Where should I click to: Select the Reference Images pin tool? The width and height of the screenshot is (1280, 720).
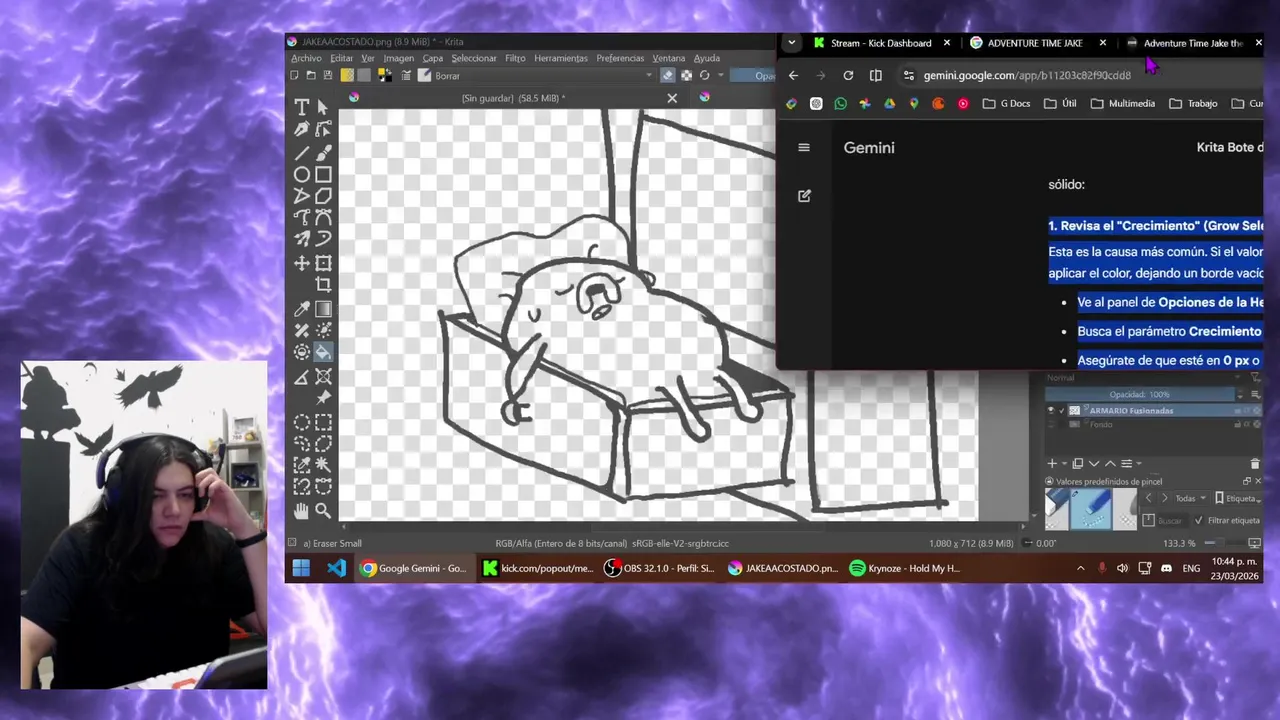pos(323,398)
